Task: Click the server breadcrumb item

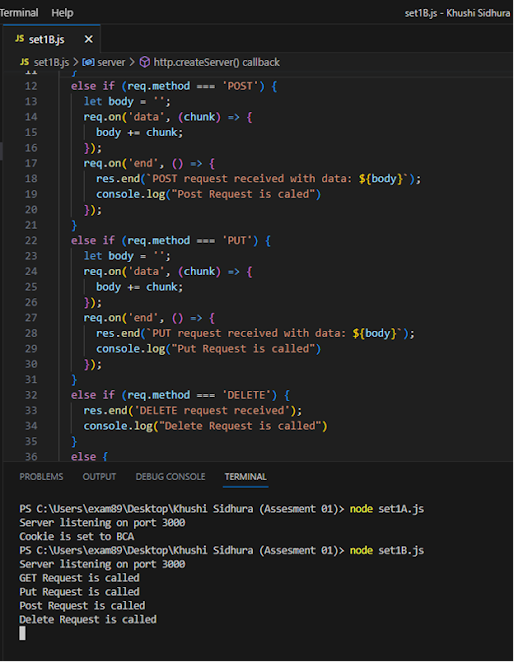Action: [111, 62]
